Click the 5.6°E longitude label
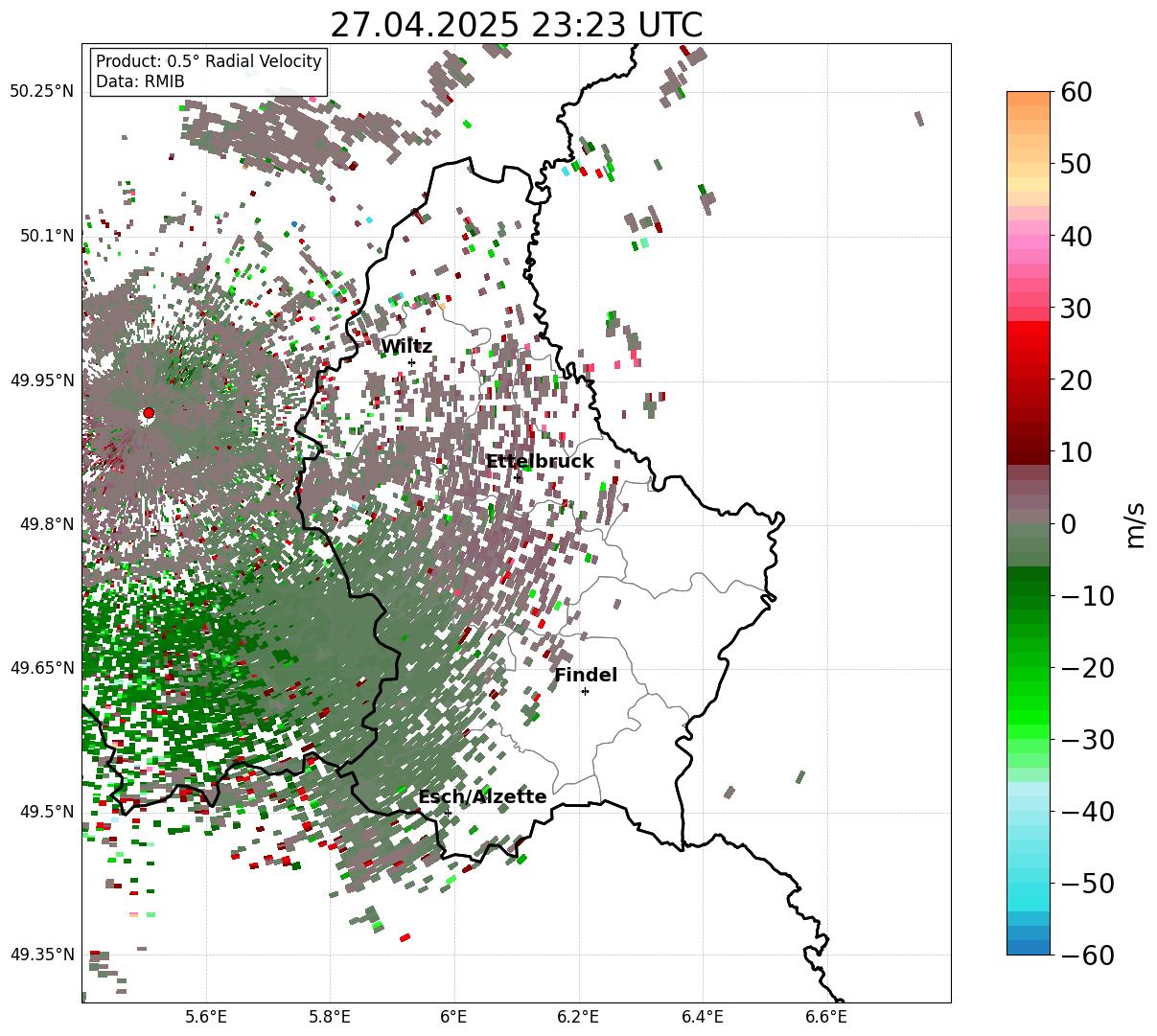1157x1036 pixels. point(206,1018)
